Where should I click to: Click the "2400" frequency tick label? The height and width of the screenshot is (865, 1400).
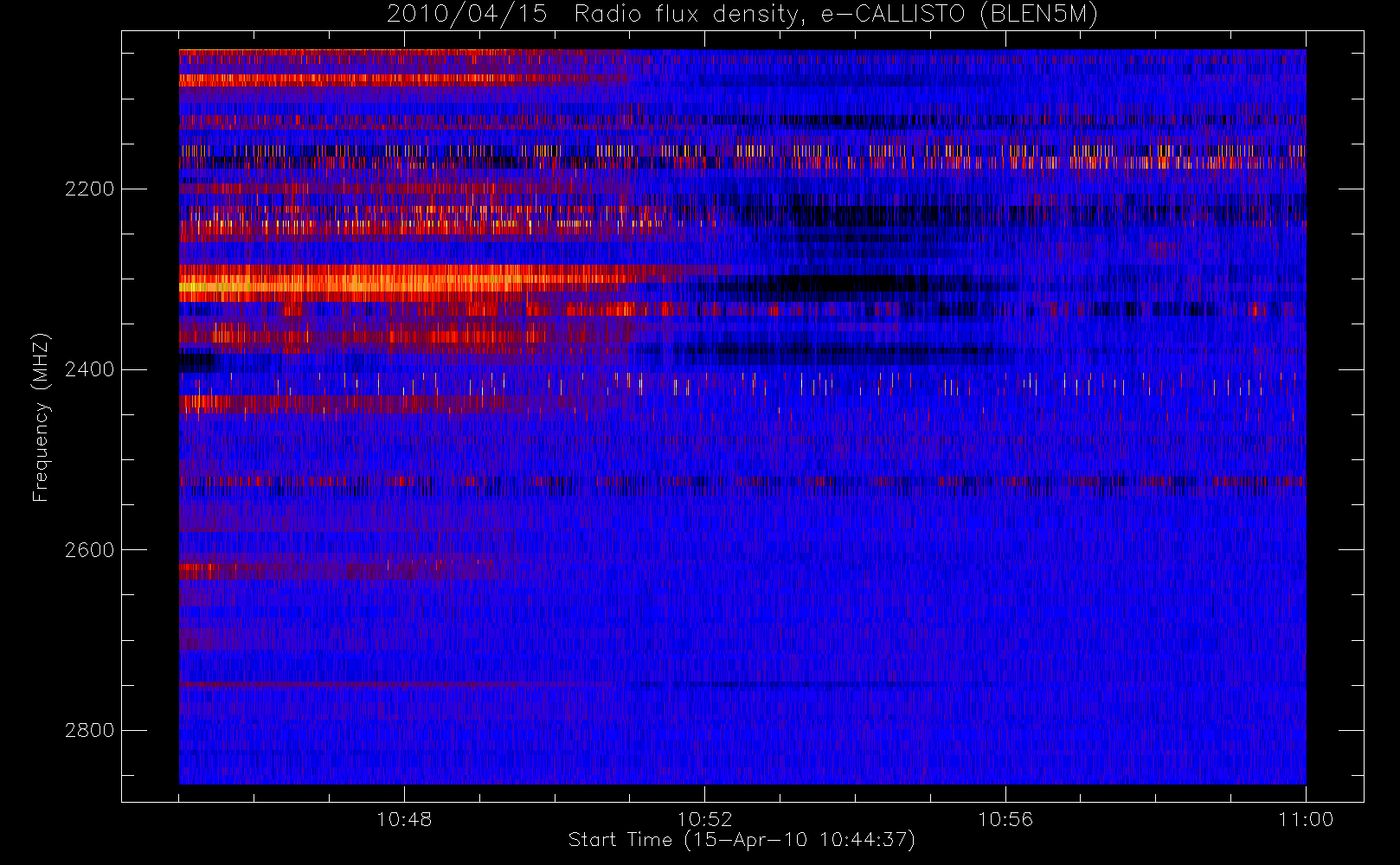pos(89,369)
